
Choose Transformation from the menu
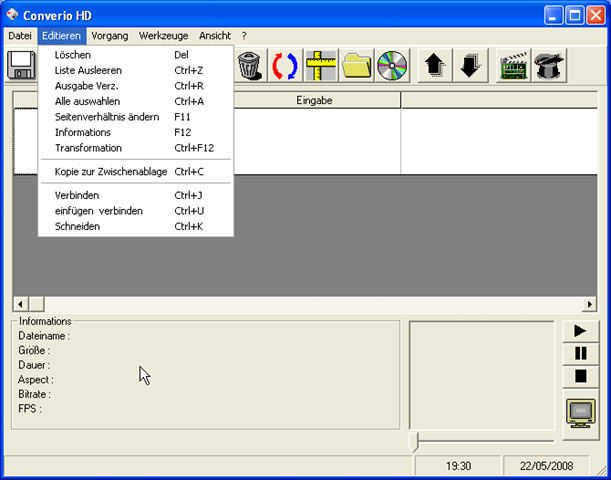point(136,148)
